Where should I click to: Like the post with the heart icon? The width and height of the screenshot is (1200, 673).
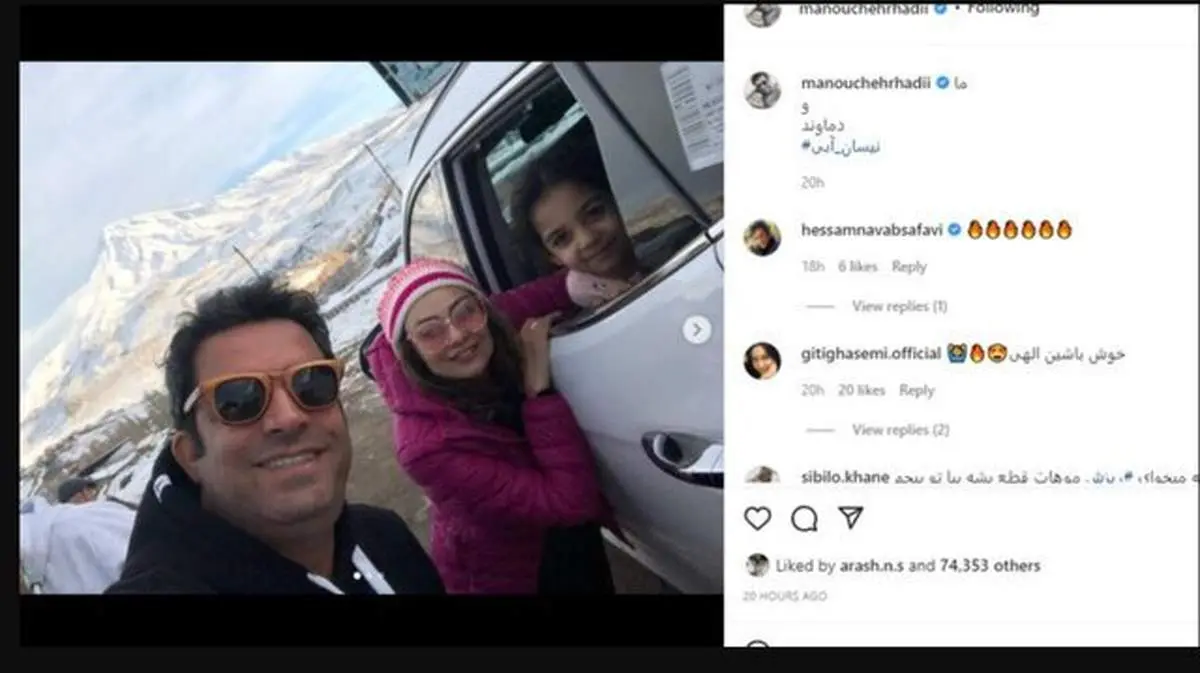[758, 518]
